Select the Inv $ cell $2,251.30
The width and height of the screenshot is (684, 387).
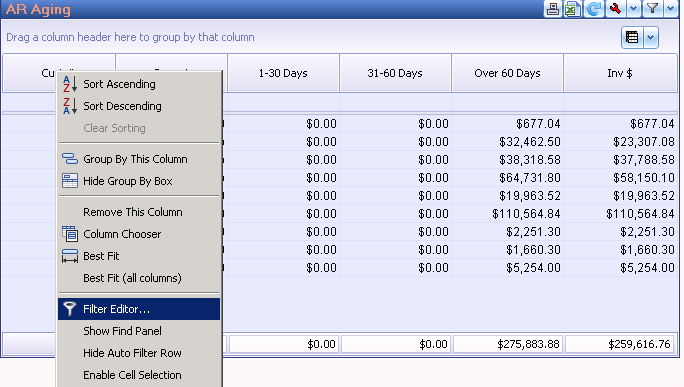(x=620, y=232)
